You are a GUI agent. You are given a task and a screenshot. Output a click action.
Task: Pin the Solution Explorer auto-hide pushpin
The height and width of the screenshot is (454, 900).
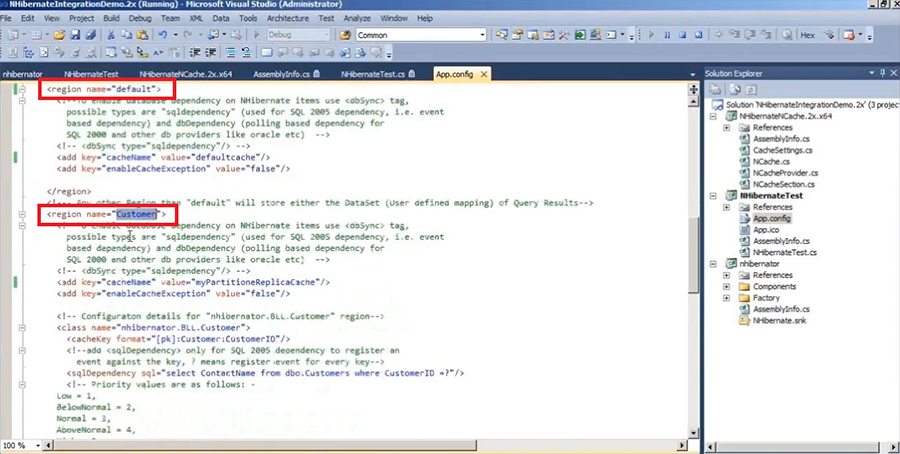(883, 73)
